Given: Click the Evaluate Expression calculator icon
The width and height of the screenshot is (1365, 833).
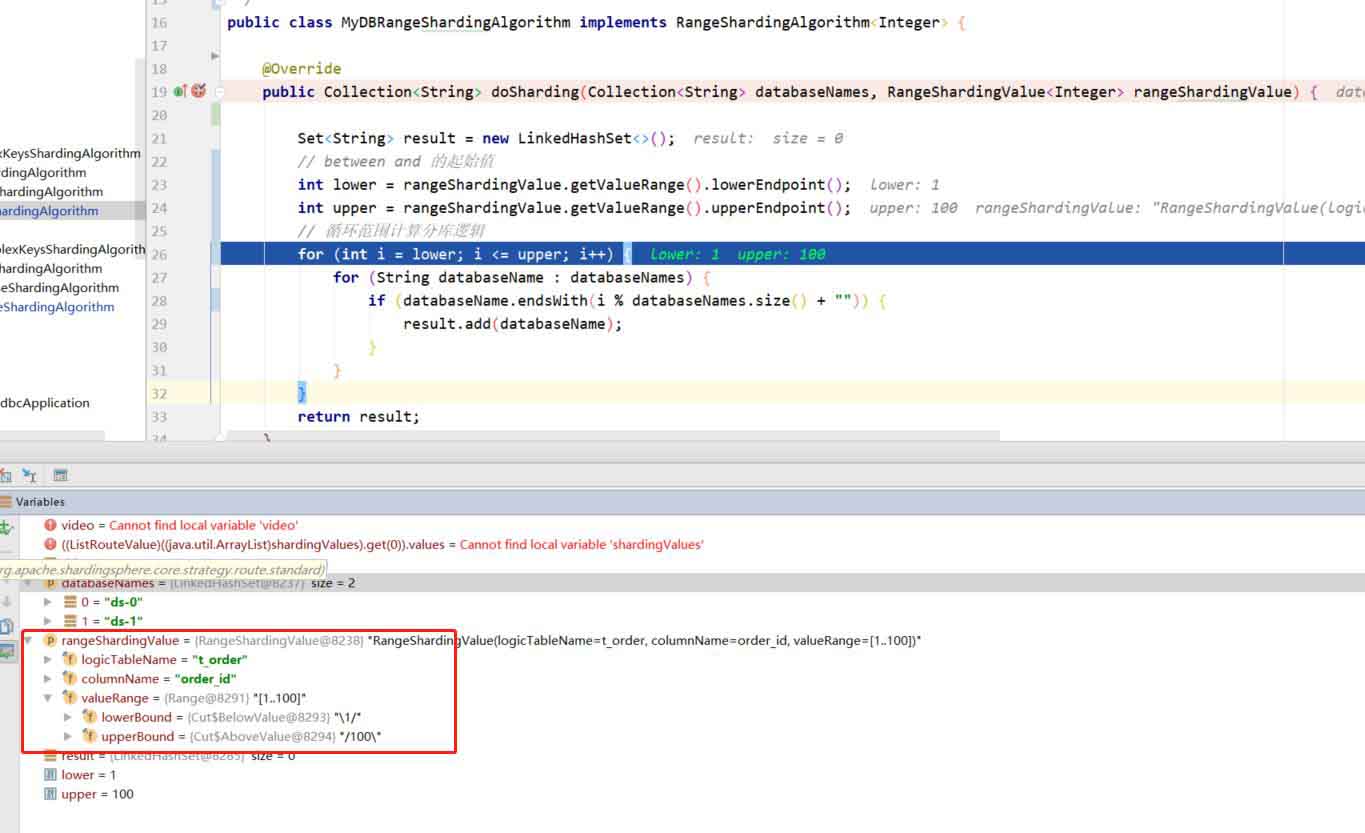Looking at the screenshot, I should pos(61,476).
